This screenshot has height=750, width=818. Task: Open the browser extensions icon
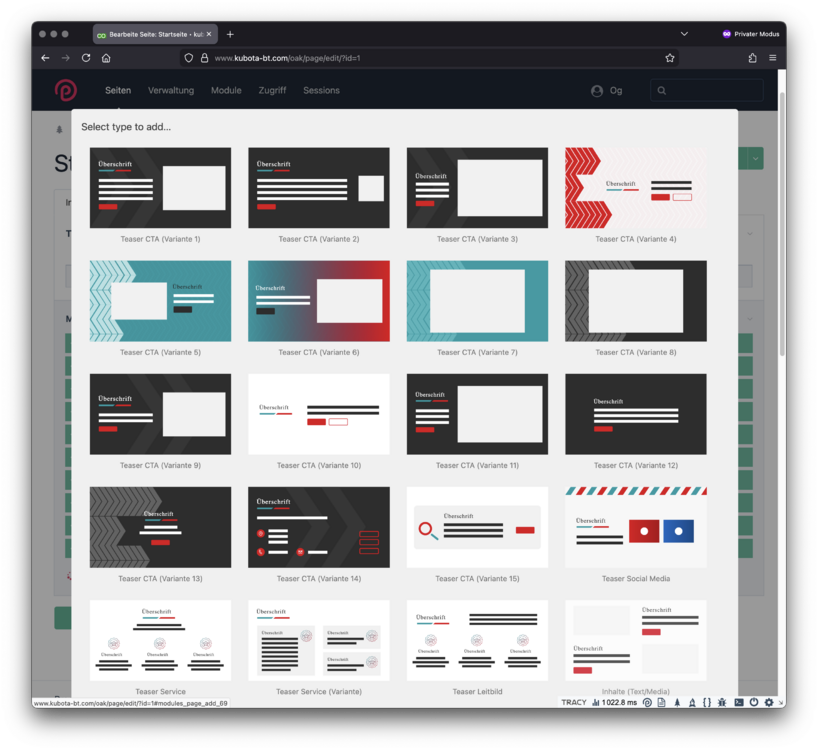coord(752,58)
